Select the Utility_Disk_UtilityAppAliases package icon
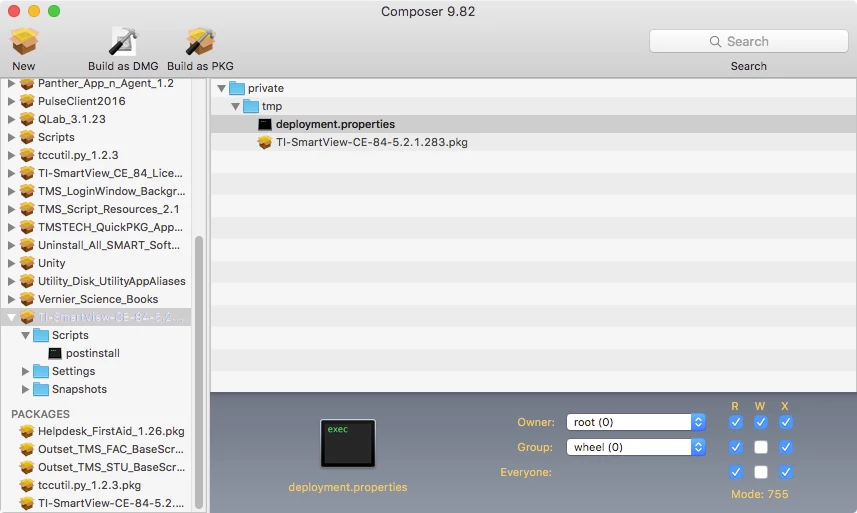This screenshot has height=513, width=857. (x=27, y=281)
